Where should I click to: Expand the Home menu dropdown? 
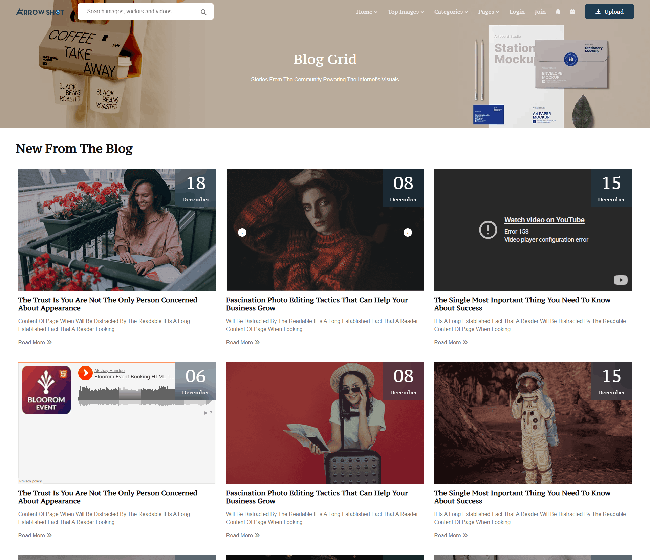(367, 13)
